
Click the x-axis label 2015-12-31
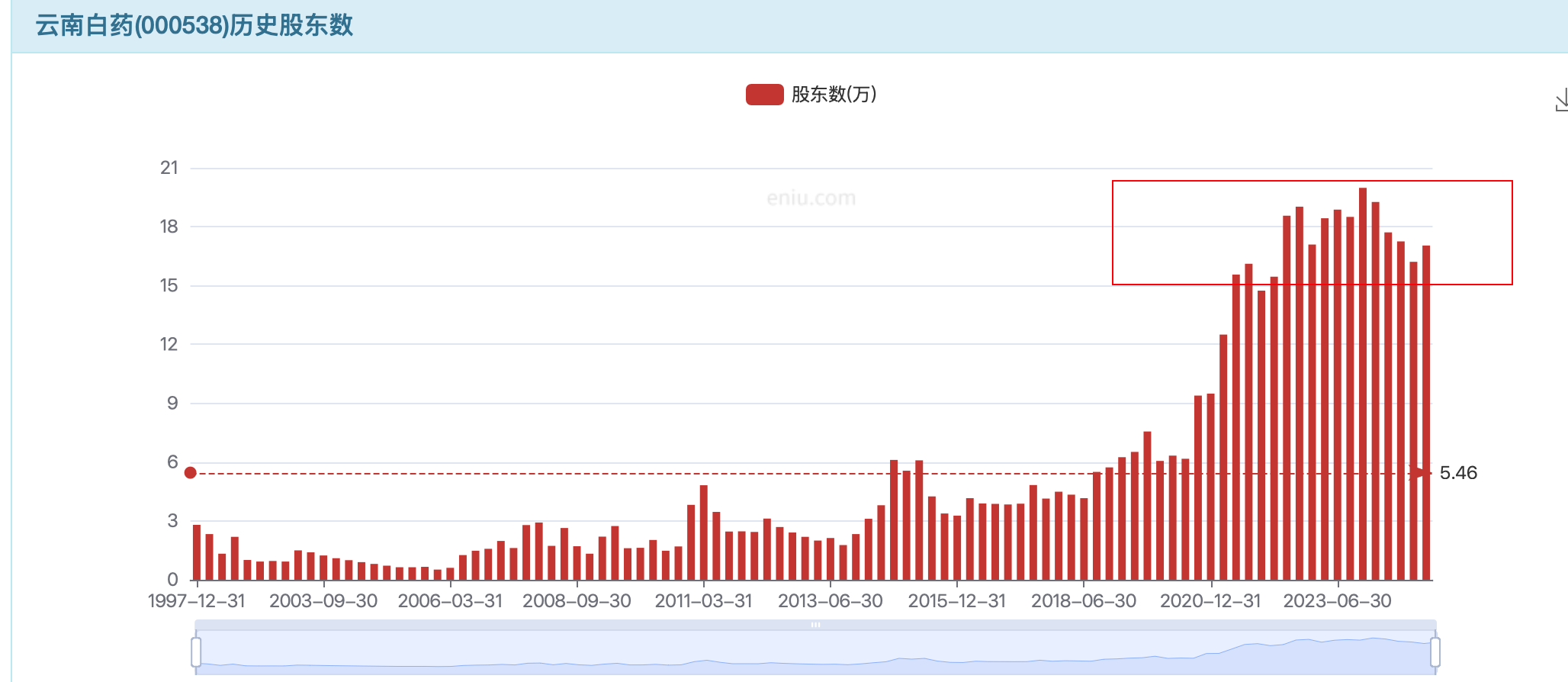point(957,601)
